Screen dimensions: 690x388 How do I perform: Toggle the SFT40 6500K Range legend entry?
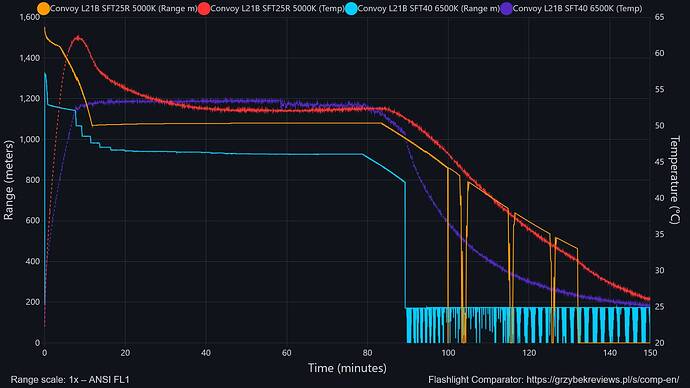422,8
